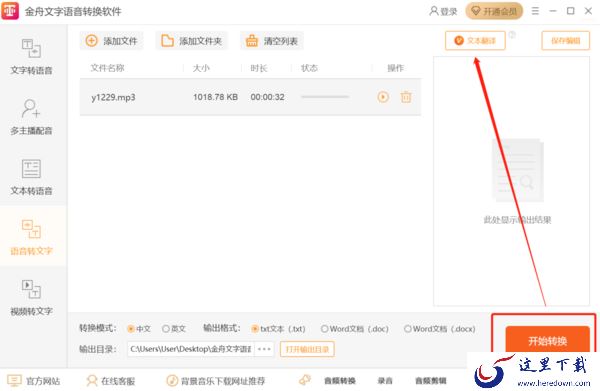Click the output directory path field

191,349
